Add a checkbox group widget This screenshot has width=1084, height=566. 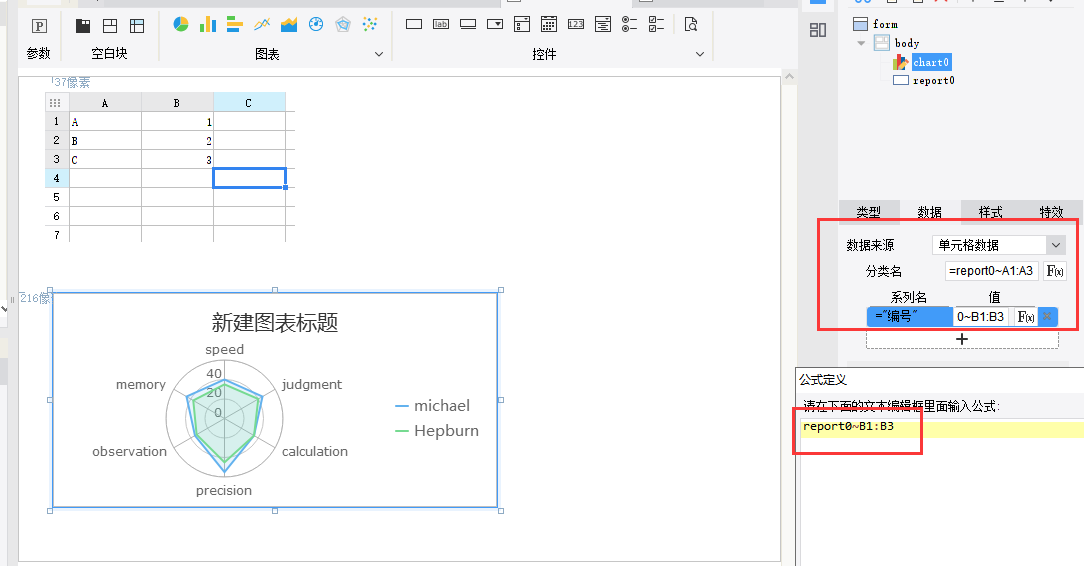pos(656,25)
